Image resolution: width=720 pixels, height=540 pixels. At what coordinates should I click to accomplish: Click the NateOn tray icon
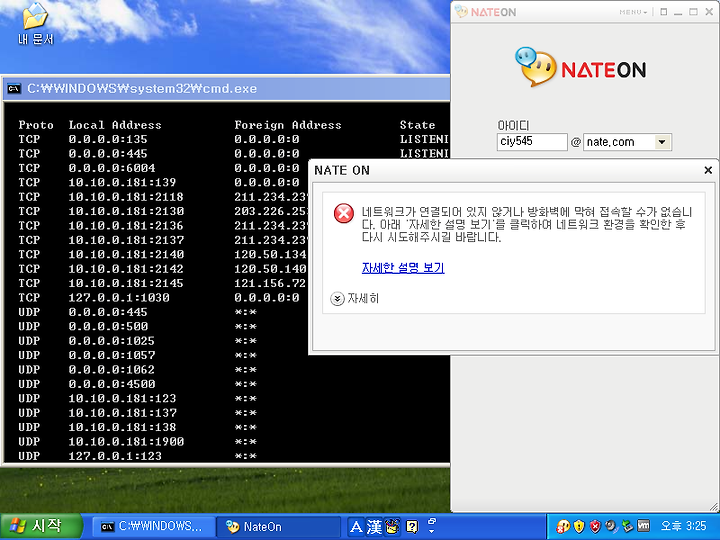[563, 526]
